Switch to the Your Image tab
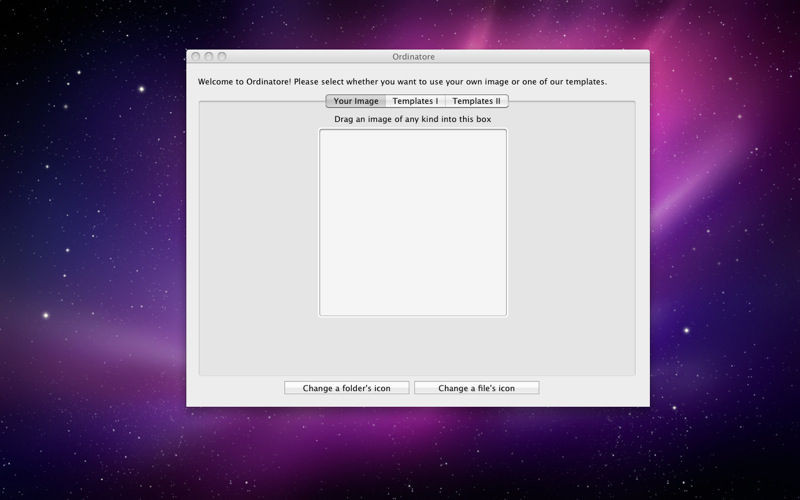800x500 pixels. (356, 101)
